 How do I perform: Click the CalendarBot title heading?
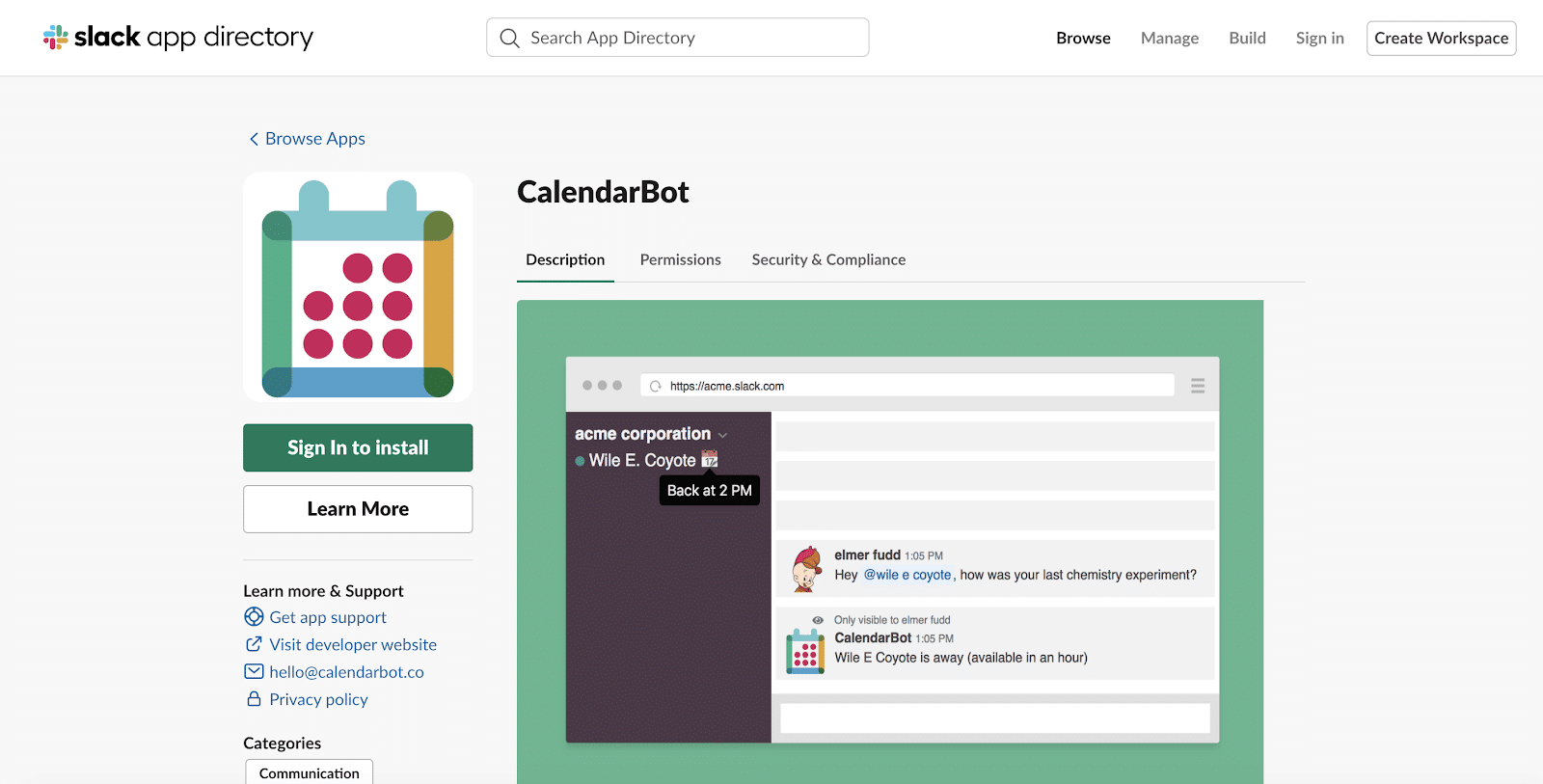tap(603, 192)
